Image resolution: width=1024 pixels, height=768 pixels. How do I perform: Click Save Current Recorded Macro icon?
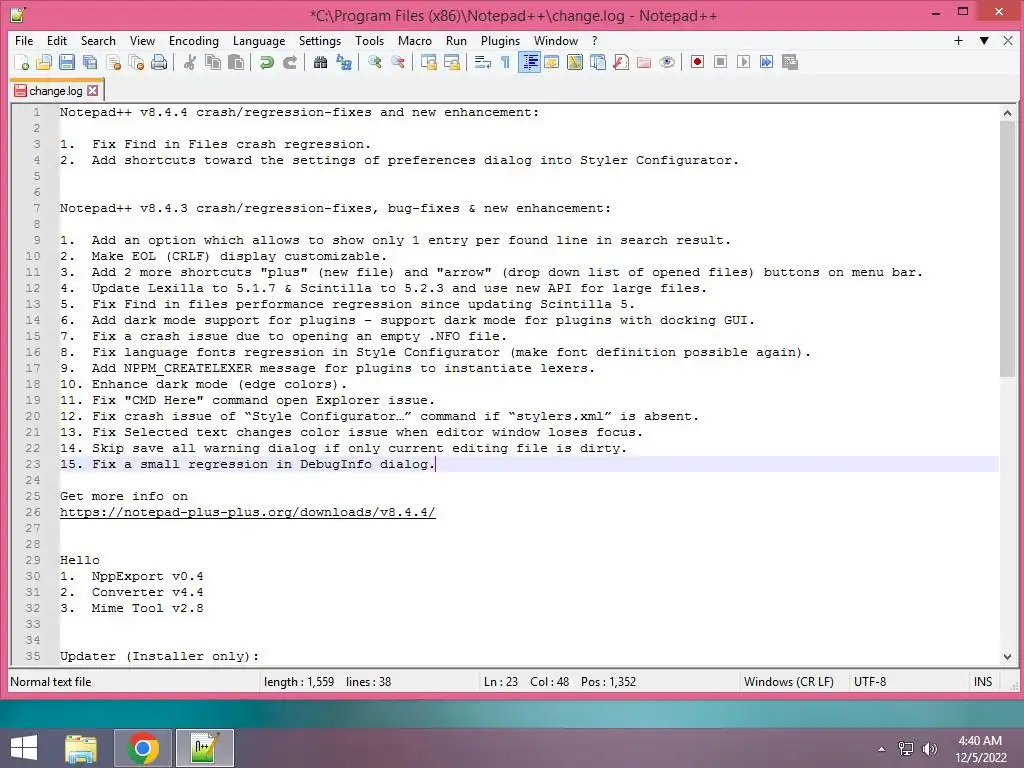[x=790, y=62]
